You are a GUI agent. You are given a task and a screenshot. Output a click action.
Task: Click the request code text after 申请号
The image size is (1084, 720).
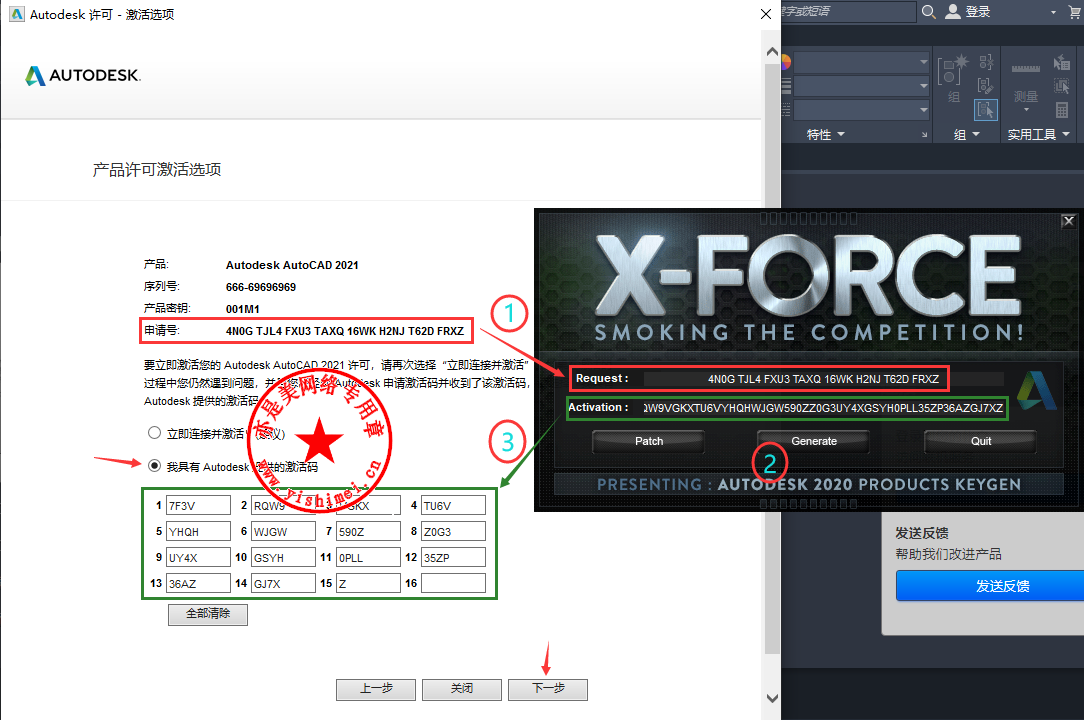coord(344,331)
